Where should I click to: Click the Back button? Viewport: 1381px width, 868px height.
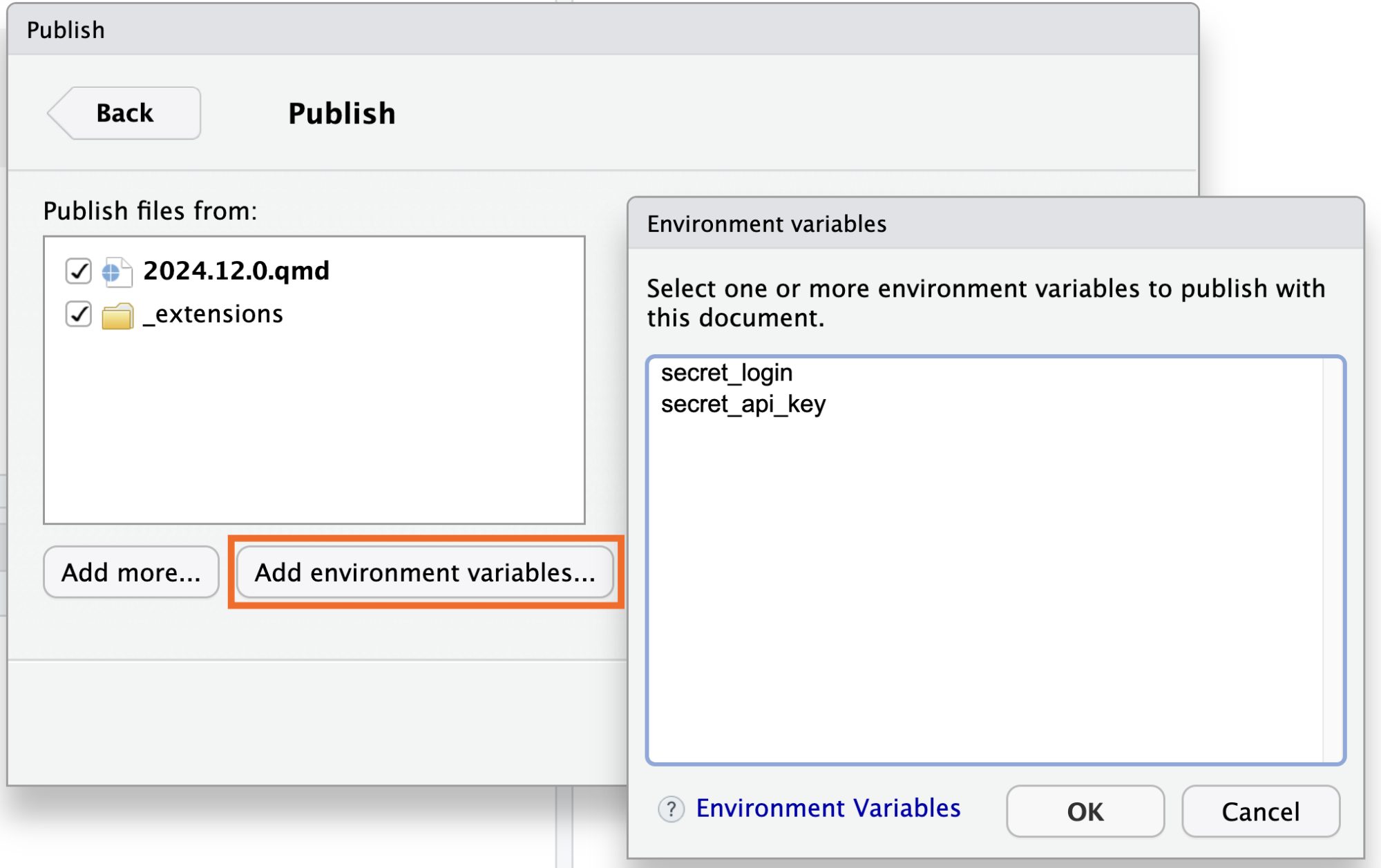pos(125,113)
